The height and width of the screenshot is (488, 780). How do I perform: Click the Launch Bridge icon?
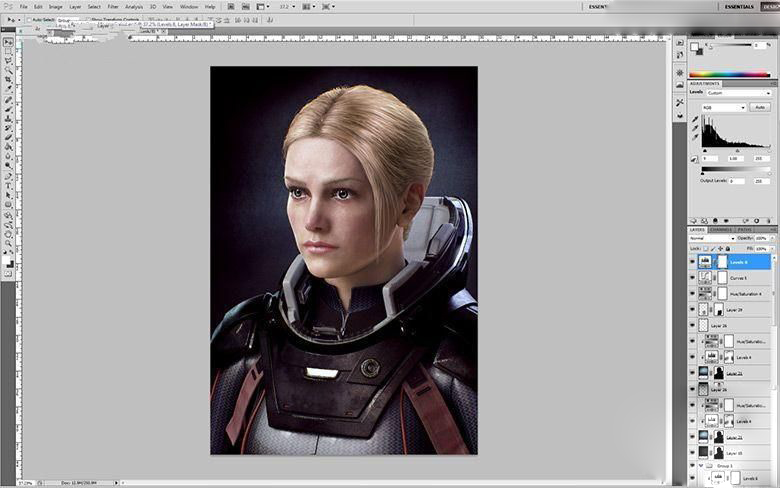pyautogui.click(x=231, y=7)
